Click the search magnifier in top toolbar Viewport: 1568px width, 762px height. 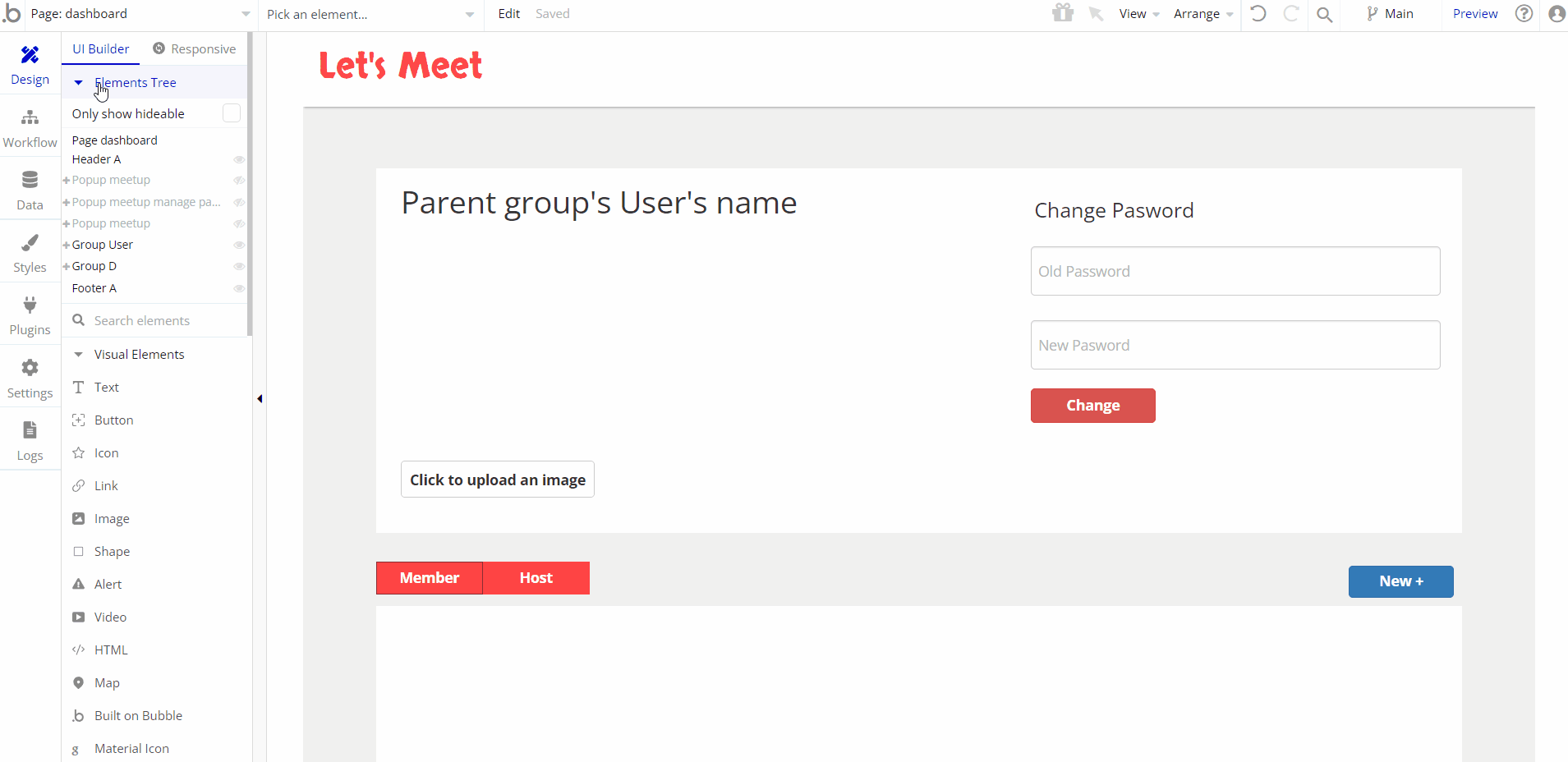pyautogui.click(x=1324, y=14)
